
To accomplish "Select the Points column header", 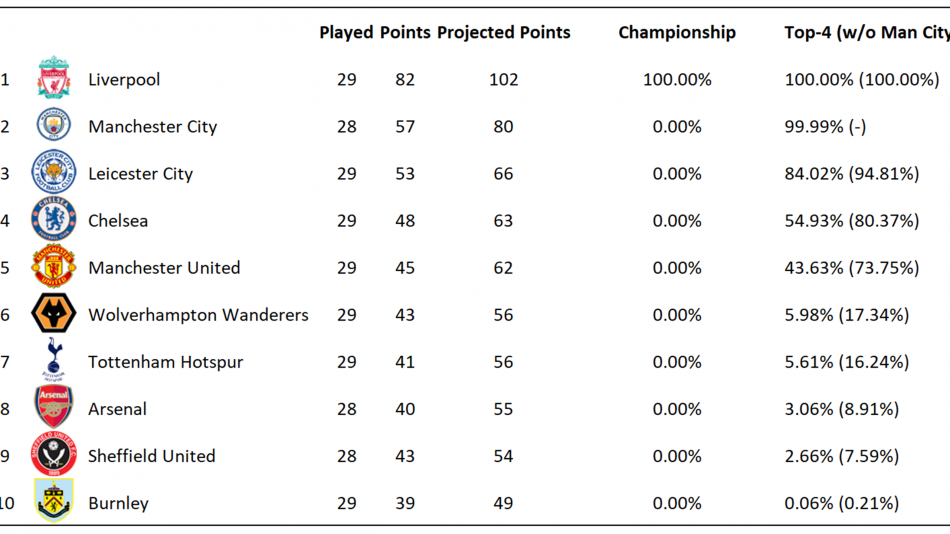I will click(x=405, y=32).
